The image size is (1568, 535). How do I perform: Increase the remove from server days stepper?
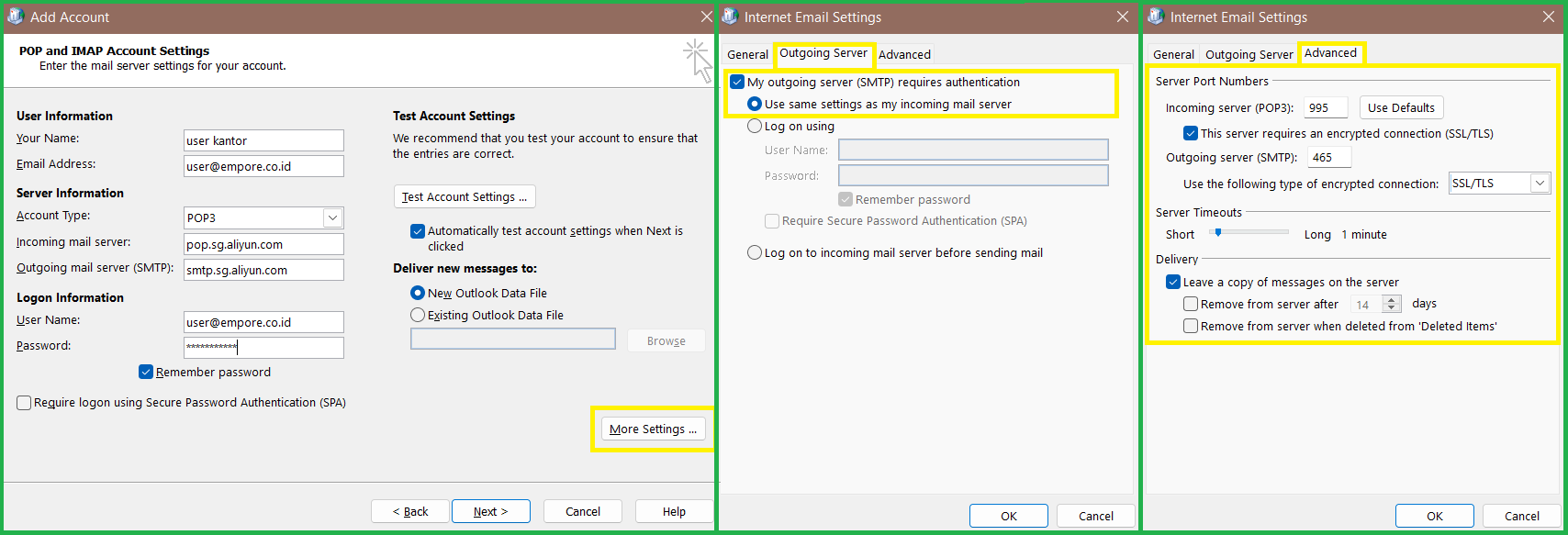pos(1392,299)
